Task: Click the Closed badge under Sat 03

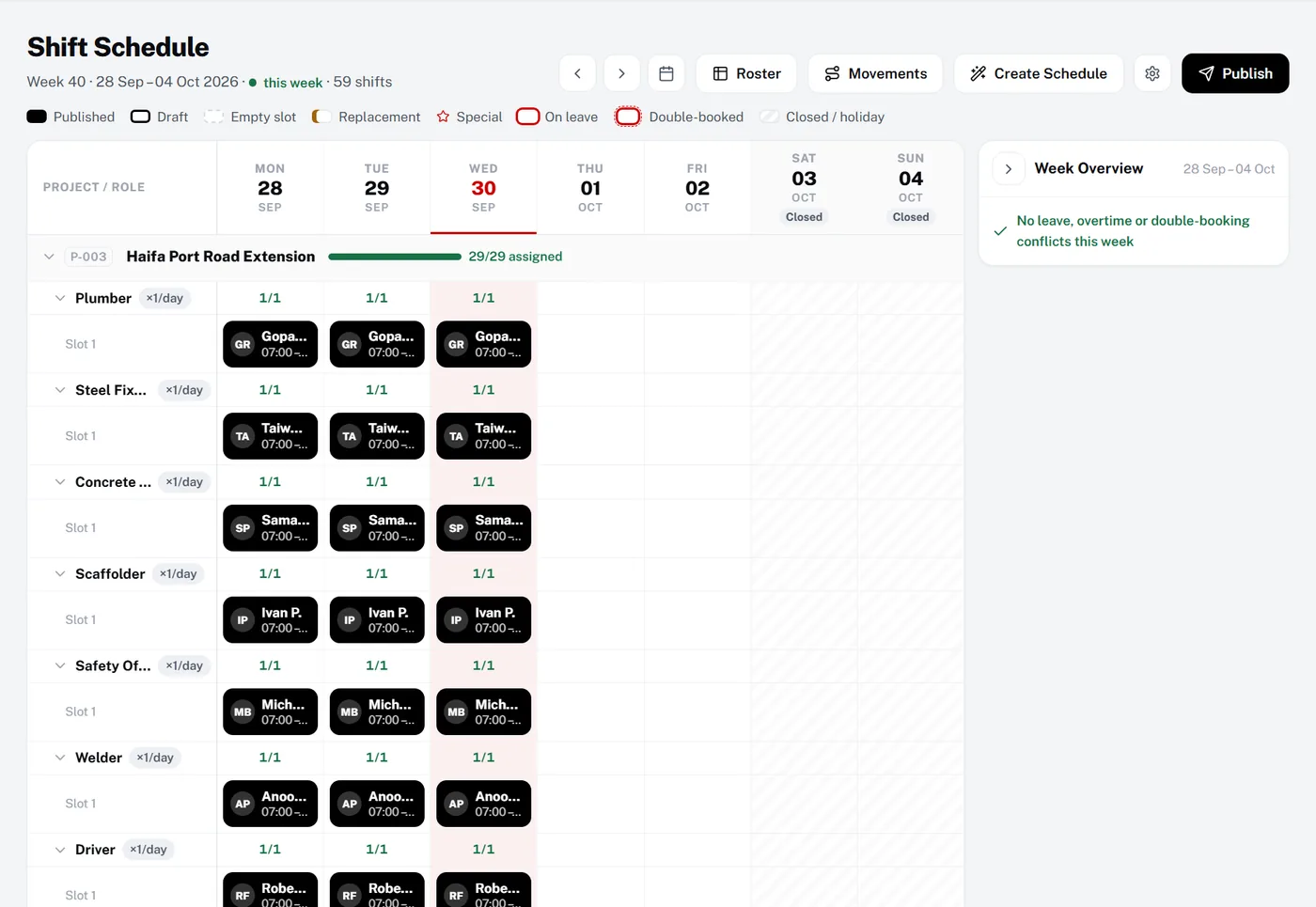Action: tap(804, 217)
